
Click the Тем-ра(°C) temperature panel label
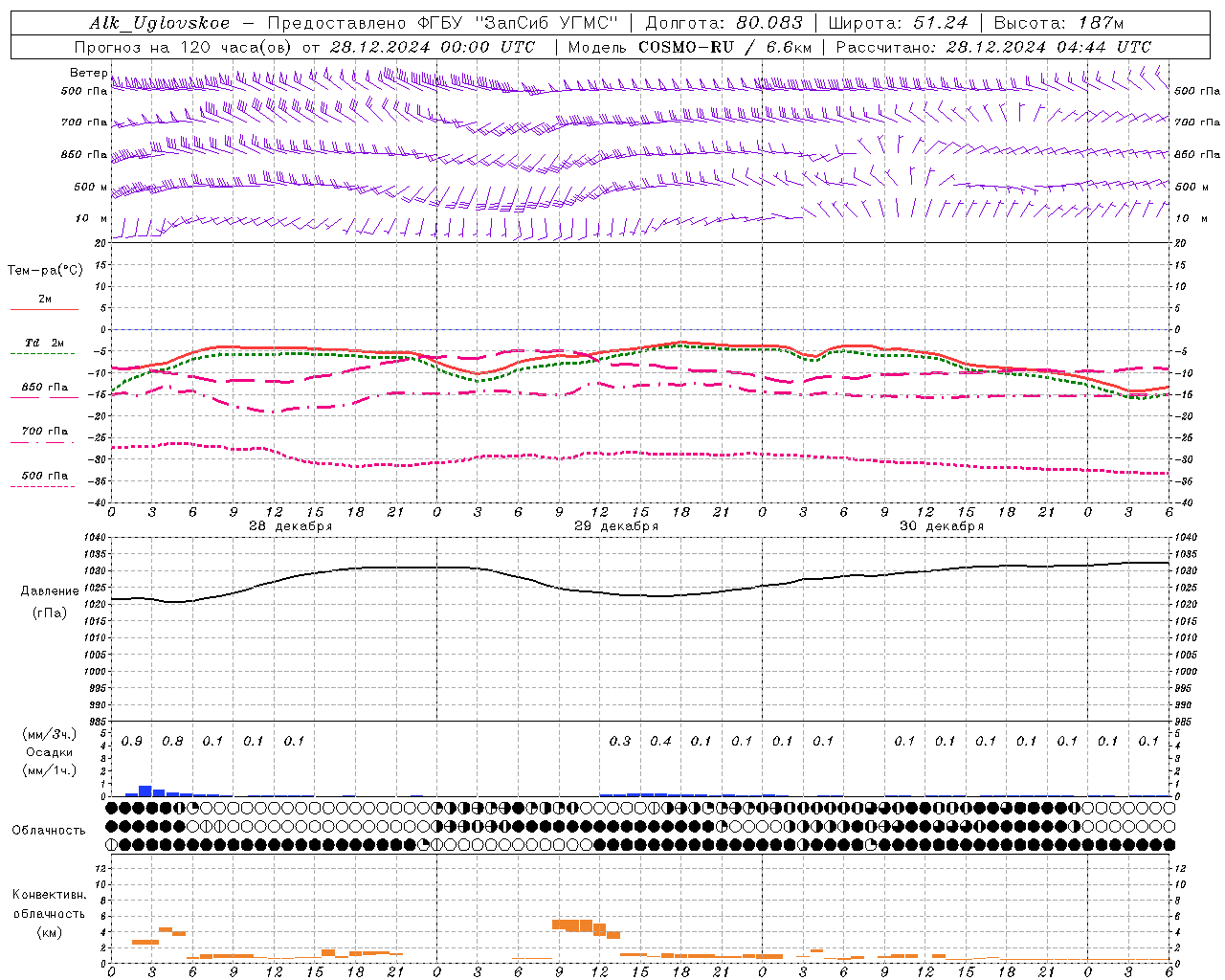point(45,271)
